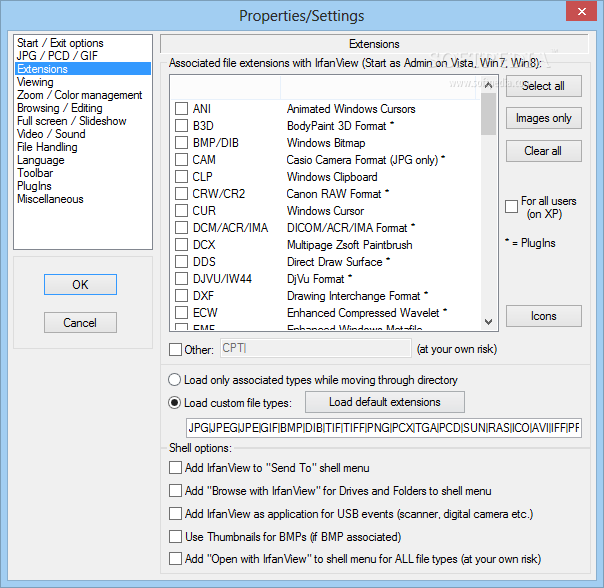Open the Language settings category
This screenshot has width=604, height=588.
pos(83,160)
